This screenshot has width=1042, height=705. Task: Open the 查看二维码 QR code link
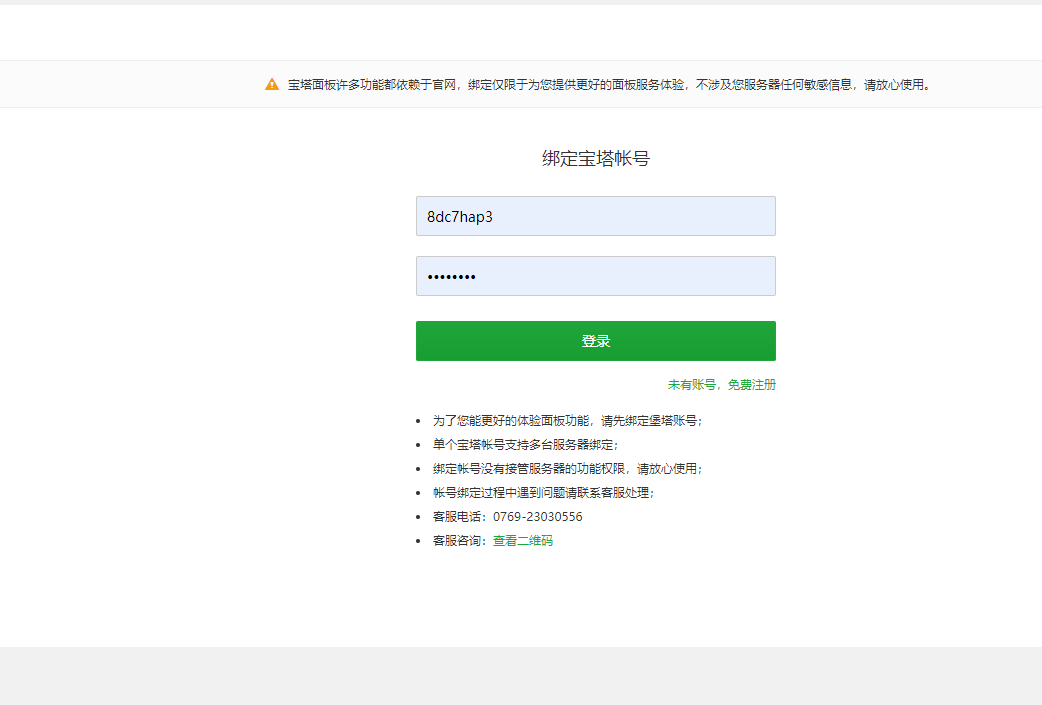click(x=522, y=541)
